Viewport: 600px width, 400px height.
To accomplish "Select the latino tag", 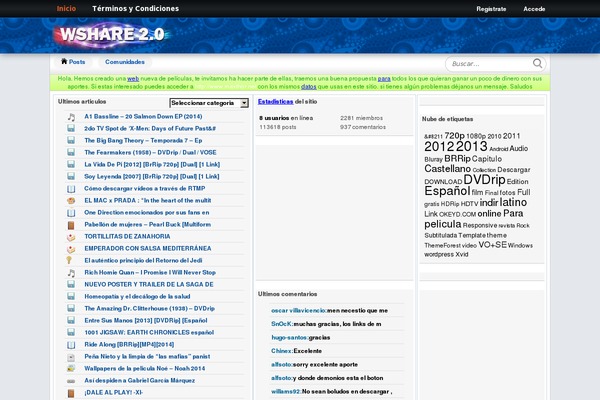I will [x=513, y=202].
